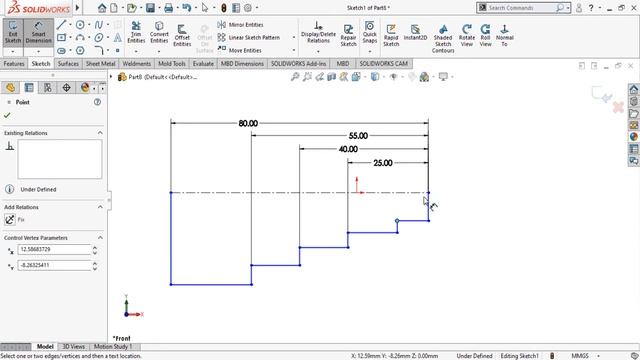Open the PropertyManager tab

(29, 88)
